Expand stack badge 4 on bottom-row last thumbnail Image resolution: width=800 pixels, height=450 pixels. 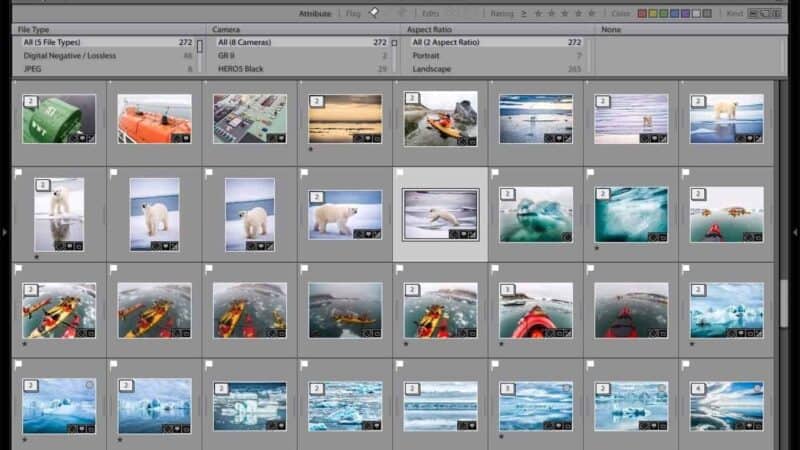[698, 389]
